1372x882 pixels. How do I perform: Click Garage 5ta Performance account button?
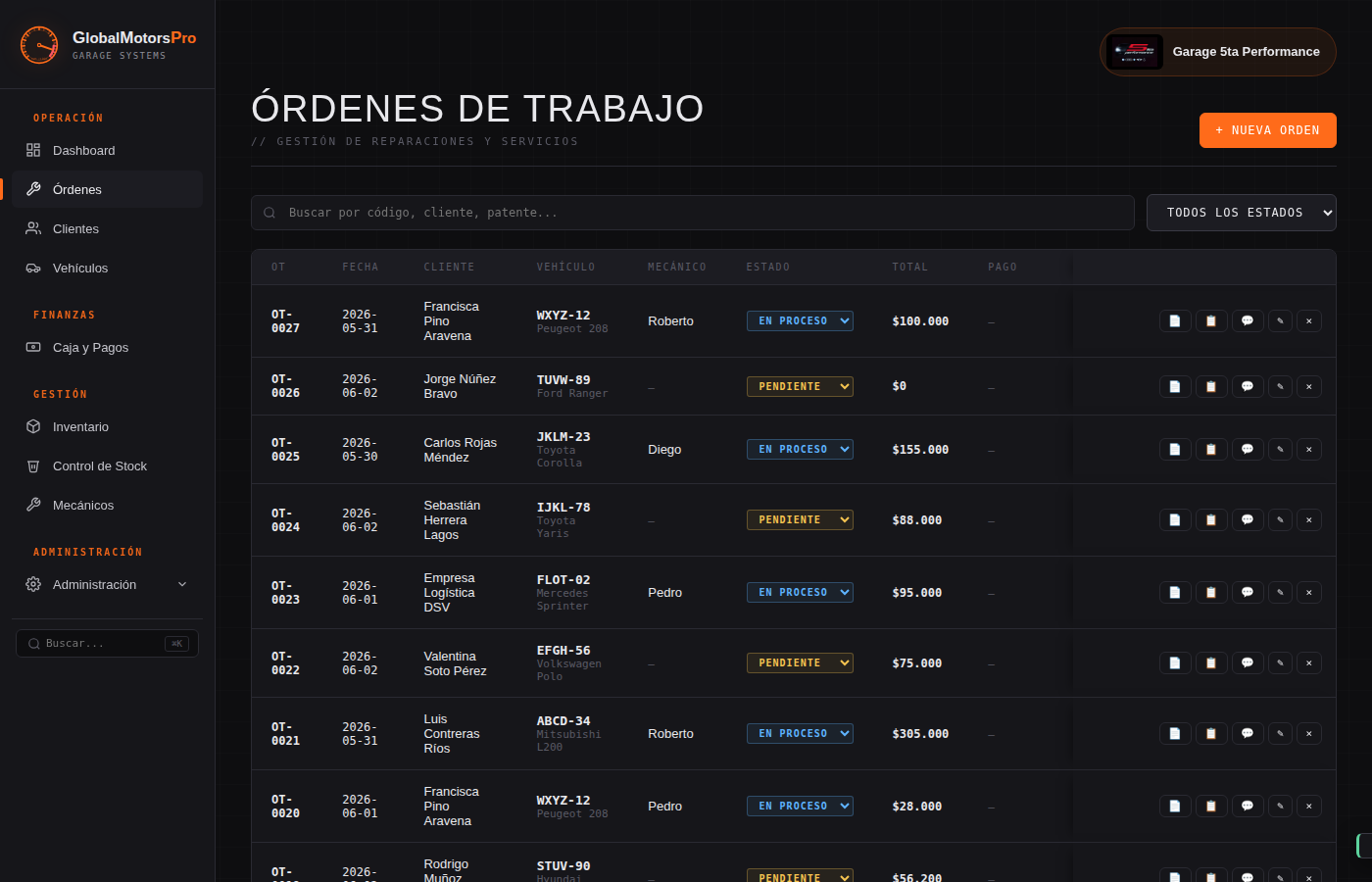click(x=1218, y=52)
